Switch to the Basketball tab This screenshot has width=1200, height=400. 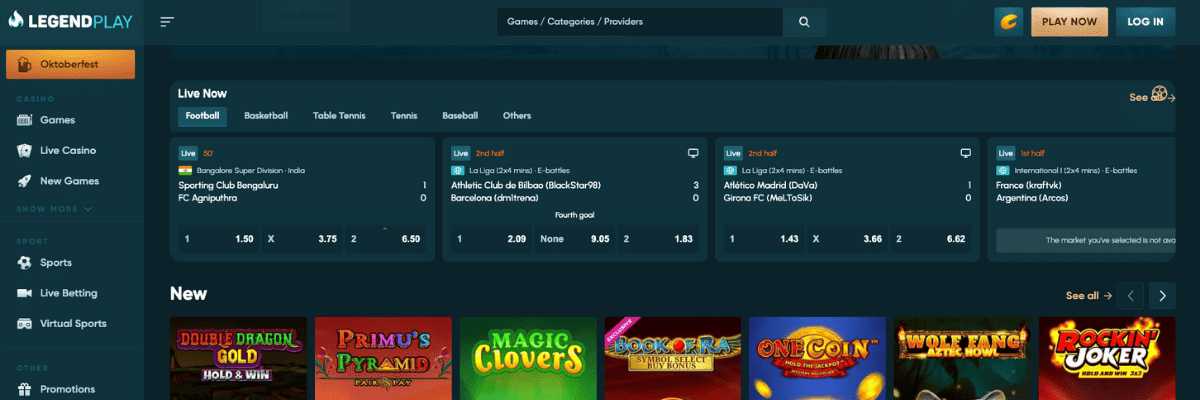pos(266,116)
